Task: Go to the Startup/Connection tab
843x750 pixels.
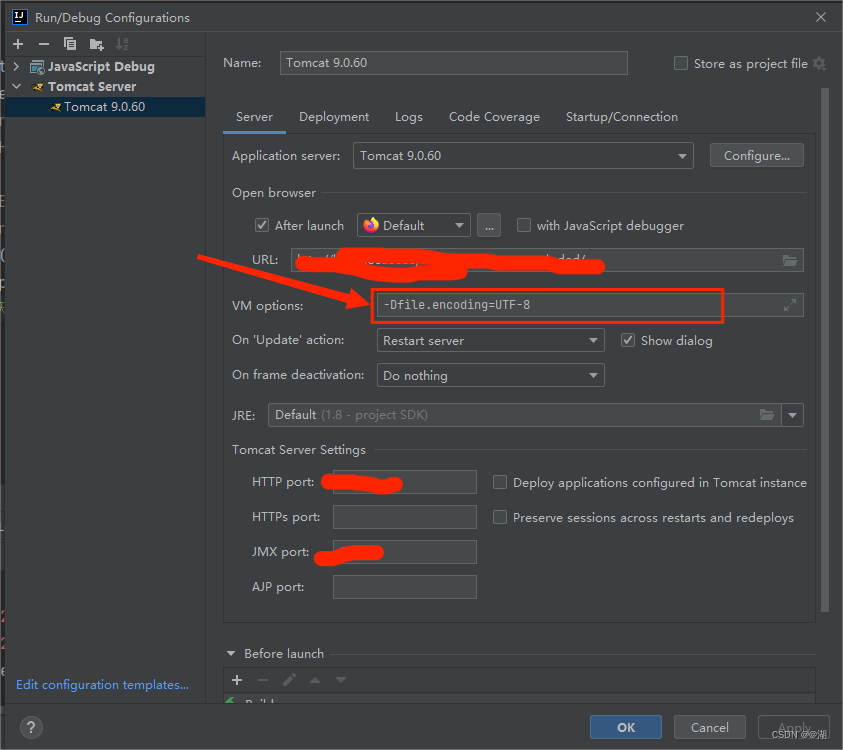Action: point(621,117)
